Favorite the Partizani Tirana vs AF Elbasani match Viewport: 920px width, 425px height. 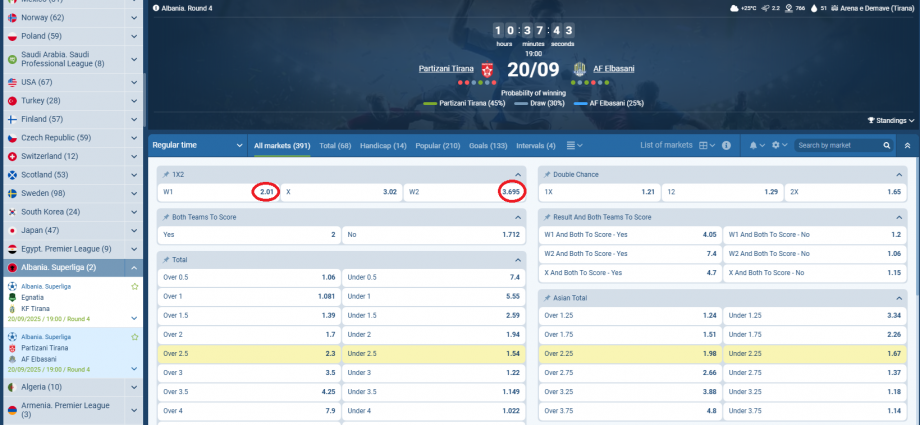pos(134,337)
